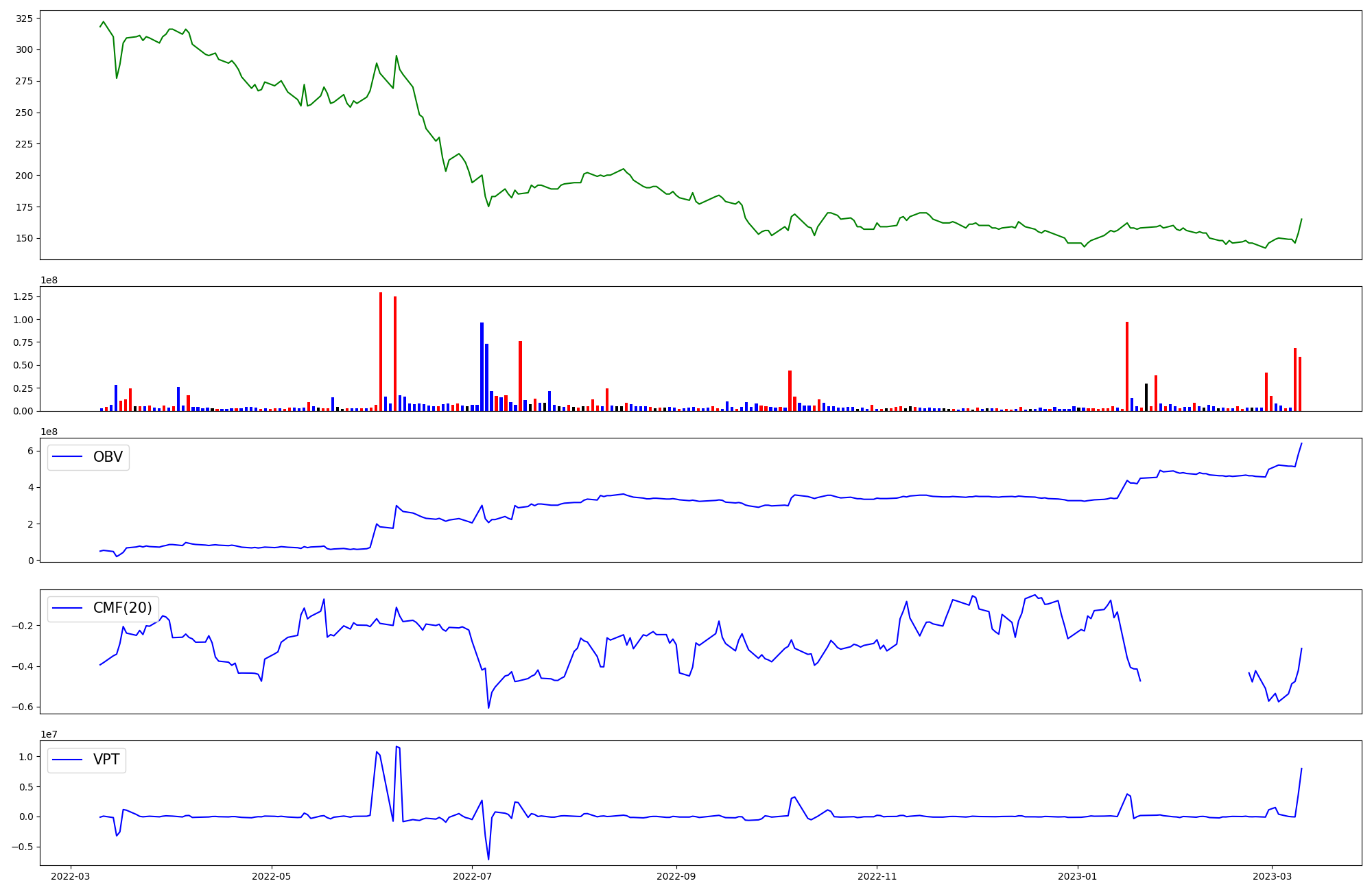Click the black volume bar near 2023-01
This screenshot has height=892, width=1372.
tap(1146, 397)
